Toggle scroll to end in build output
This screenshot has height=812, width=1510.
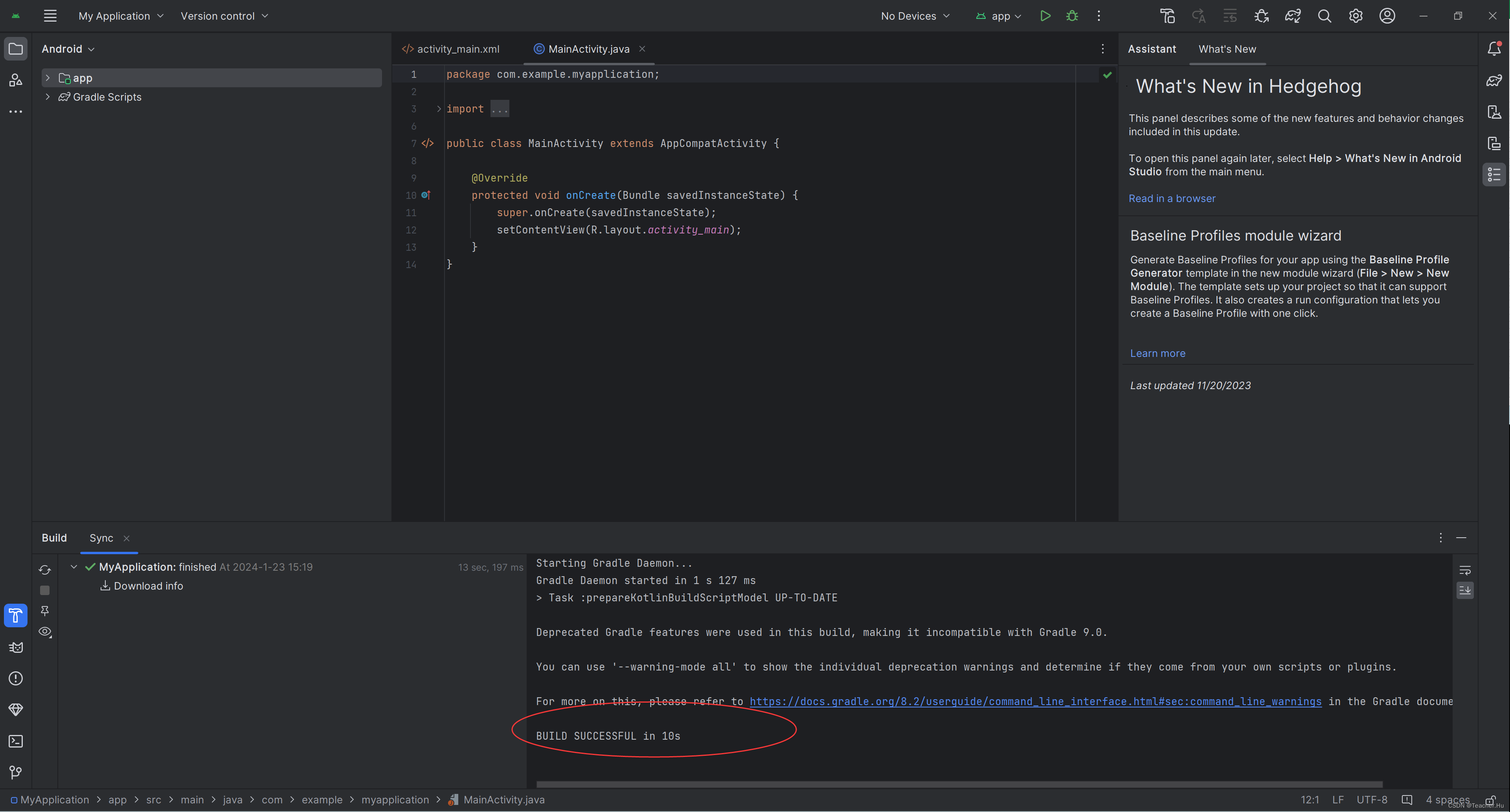click(x=1465, y=590)
